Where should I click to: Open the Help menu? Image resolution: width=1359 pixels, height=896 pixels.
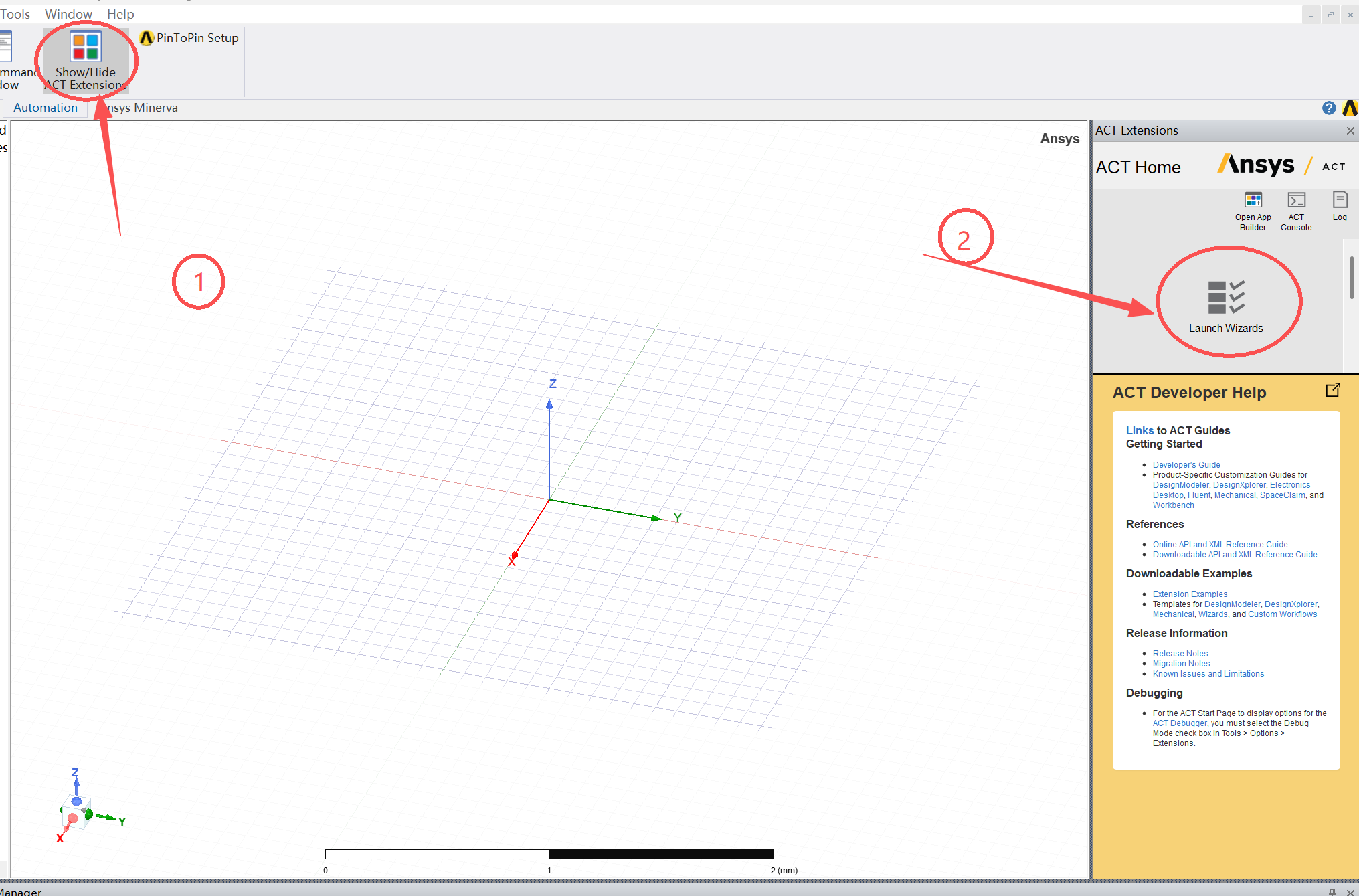pos(120,14)
